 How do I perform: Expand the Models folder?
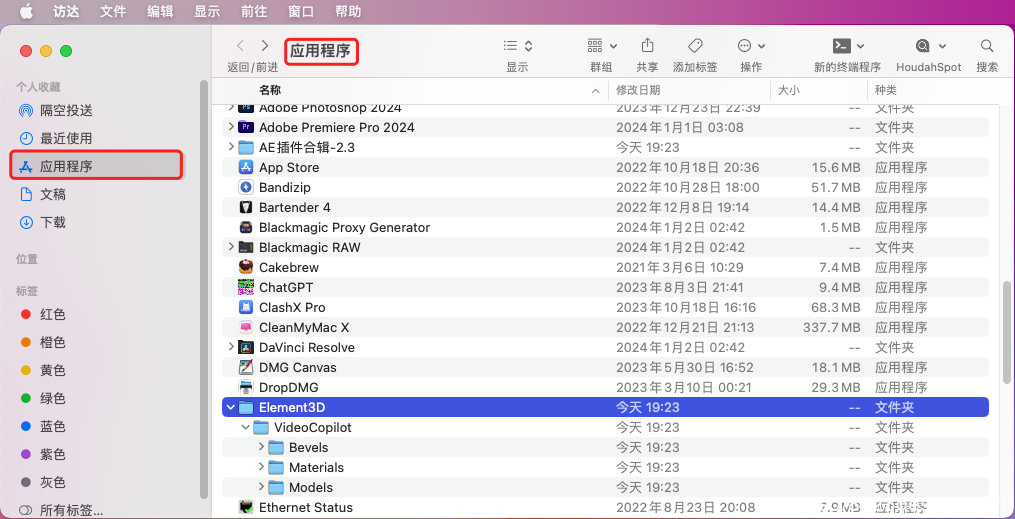click(x=261, y=487)
